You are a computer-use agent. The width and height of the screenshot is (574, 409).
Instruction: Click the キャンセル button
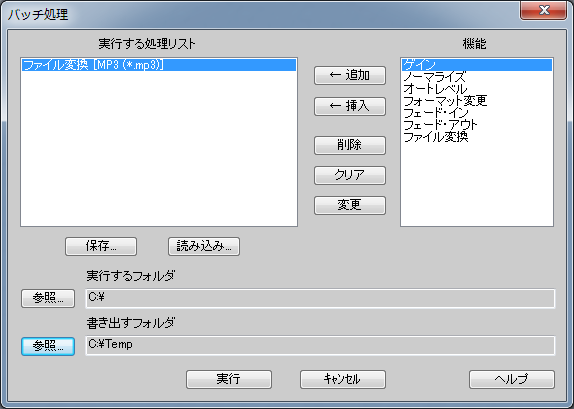pyautogui.click(x=343, y=379)
